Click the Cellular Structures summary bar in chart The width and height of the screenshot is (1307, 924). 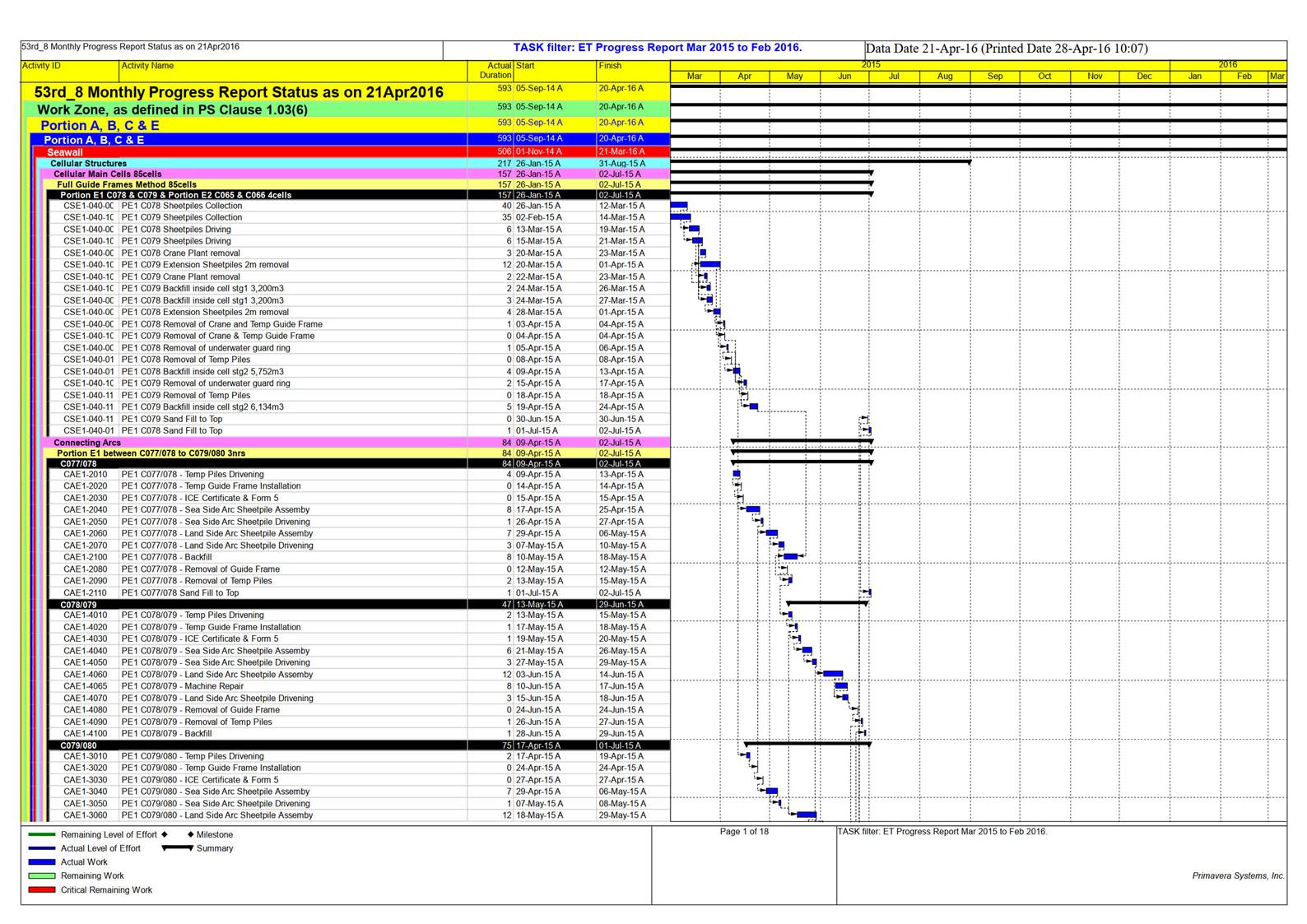click(821, 162)
